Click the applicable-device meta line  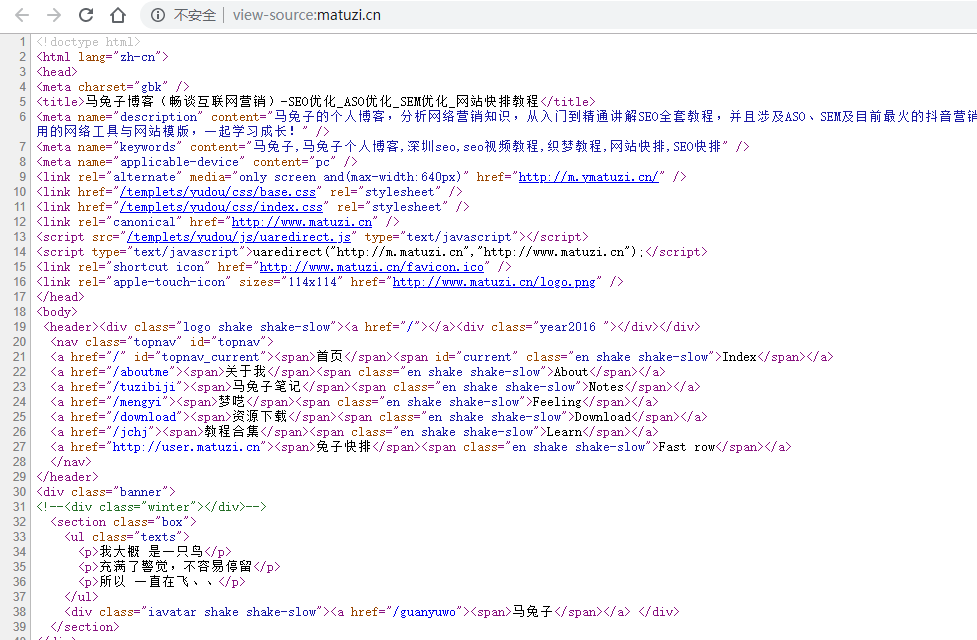coord(197,161)
